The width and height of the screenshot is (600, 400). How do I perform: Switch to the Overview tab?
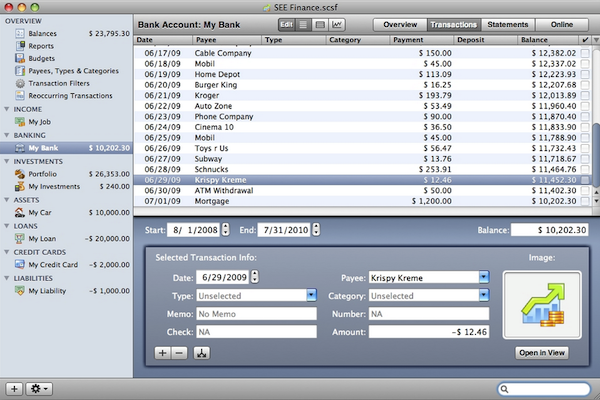pyautogui.click(x=399, y=23)
